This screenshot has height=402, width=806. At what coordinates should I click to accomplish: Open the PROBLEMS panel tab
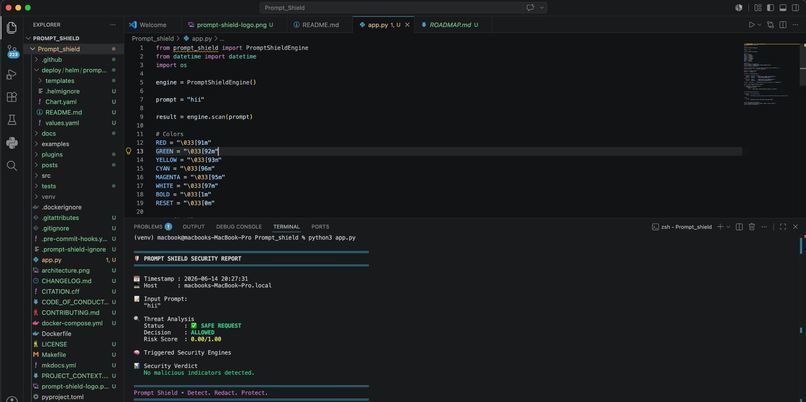[x=153, y=227]
